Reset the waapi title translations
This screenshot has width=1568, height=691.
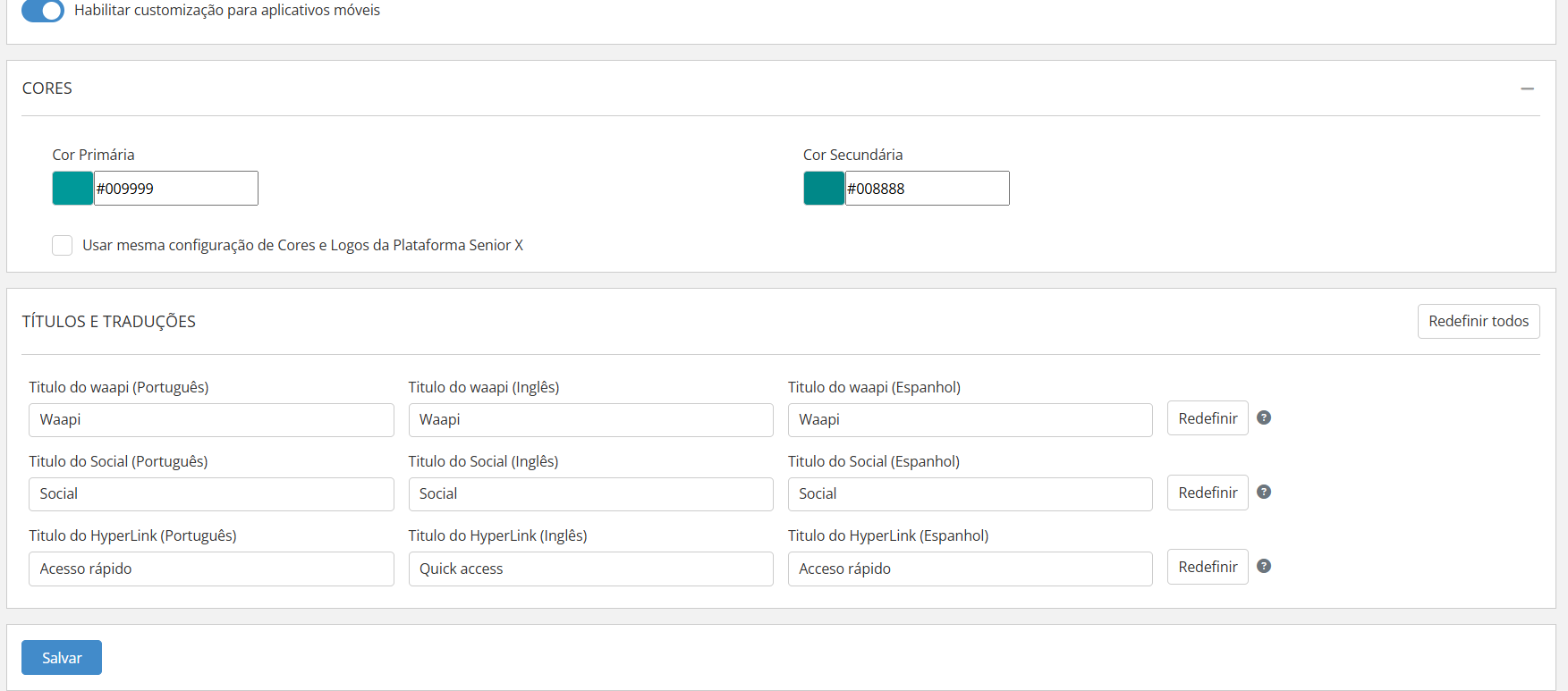point(1207,418)
